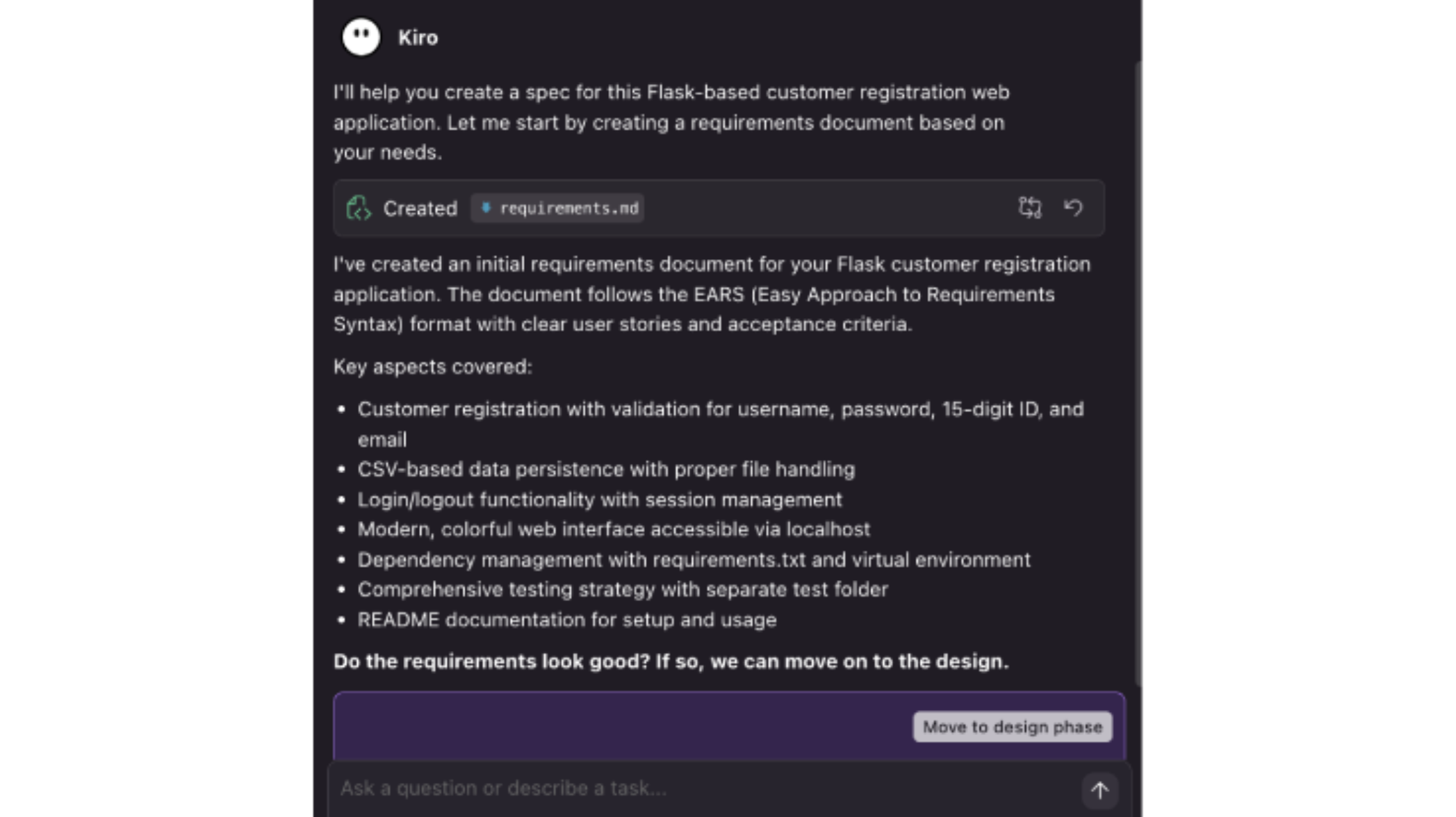Click the revert arrow icon
Screen dimensions: 1456x817
1073,208
